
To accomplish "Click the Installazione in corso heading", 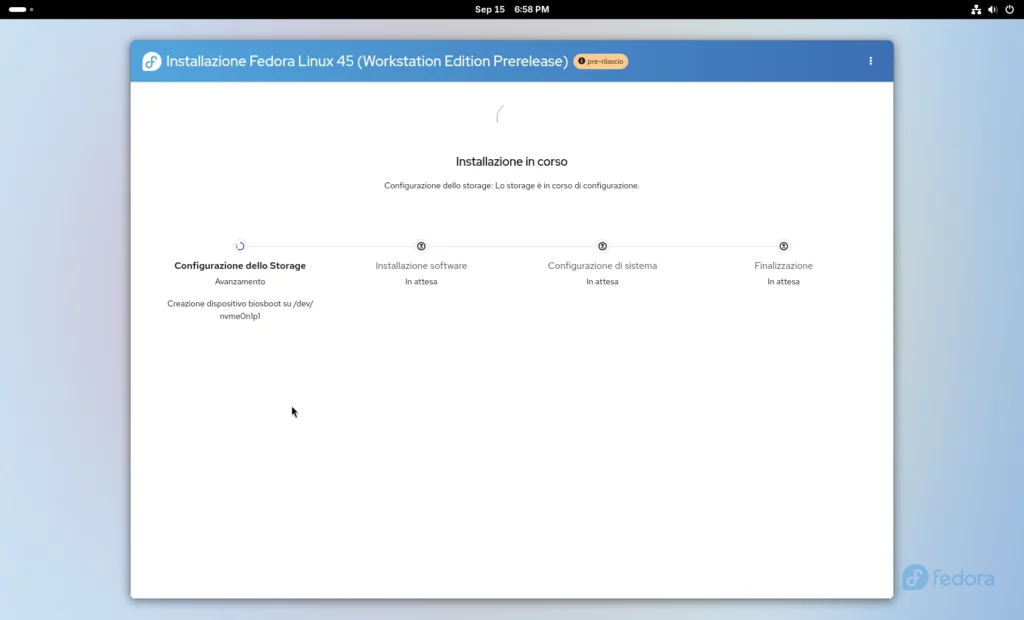I will click(511, 161).
